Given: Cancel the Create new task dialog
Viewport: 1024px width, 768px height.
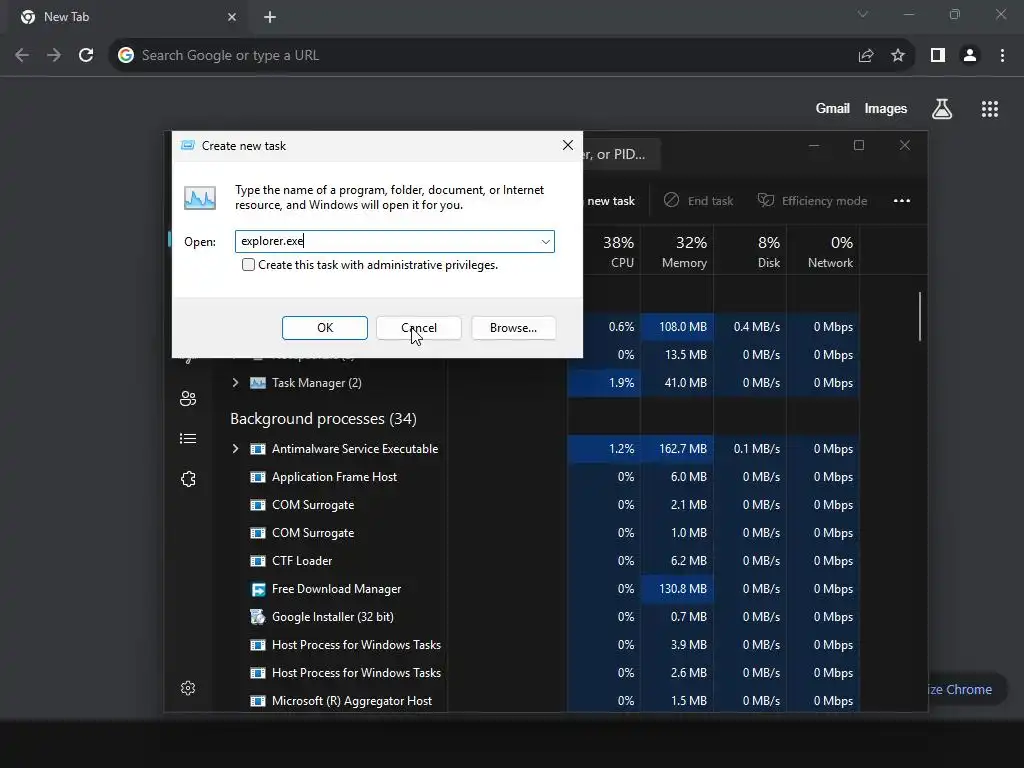Looking at the screenshot, I should pyautogui.click(x=419, y=328).
